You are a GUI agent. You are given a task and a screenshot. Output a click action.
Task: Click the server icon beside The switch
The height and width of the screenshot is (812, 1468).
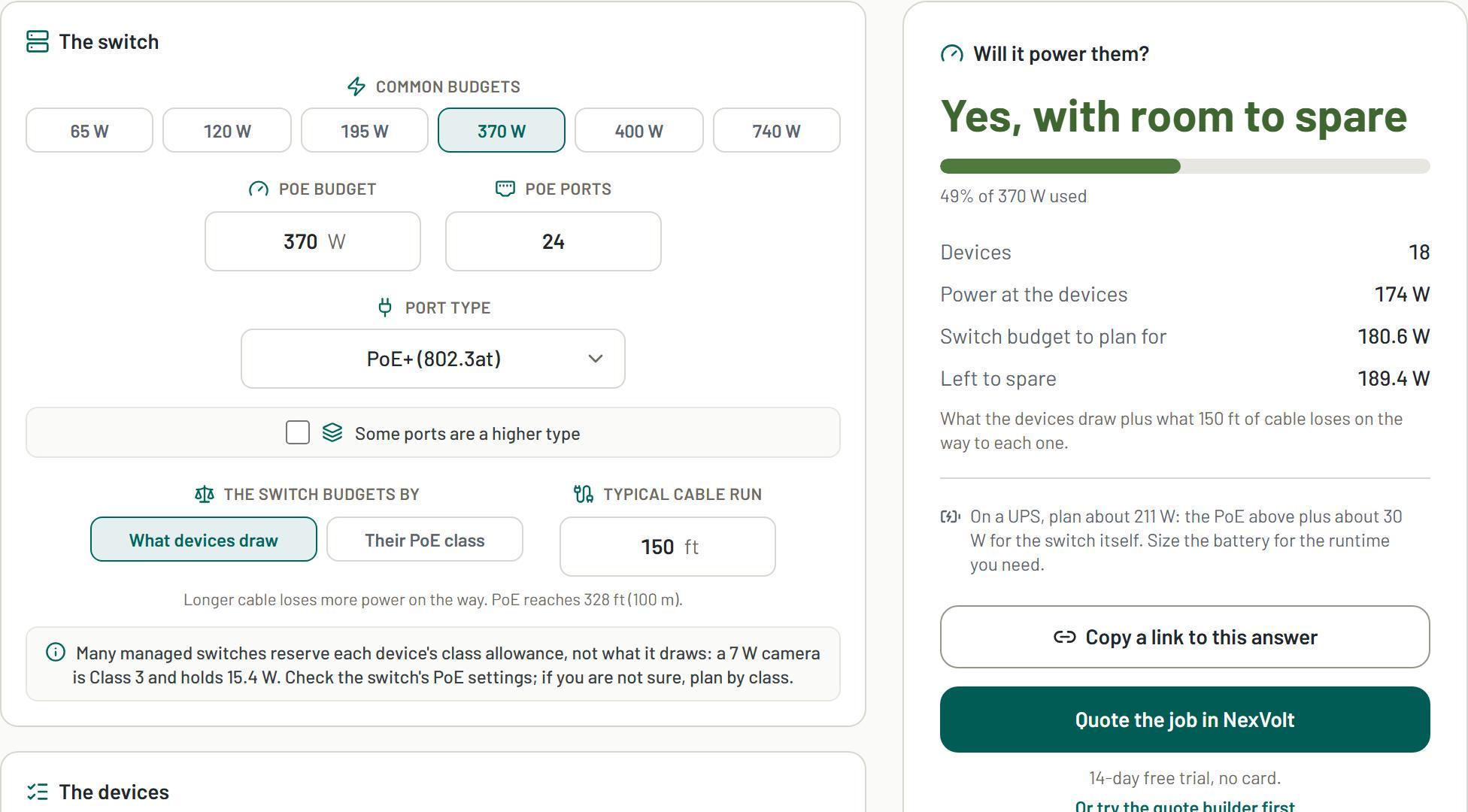tap(38, 41)
